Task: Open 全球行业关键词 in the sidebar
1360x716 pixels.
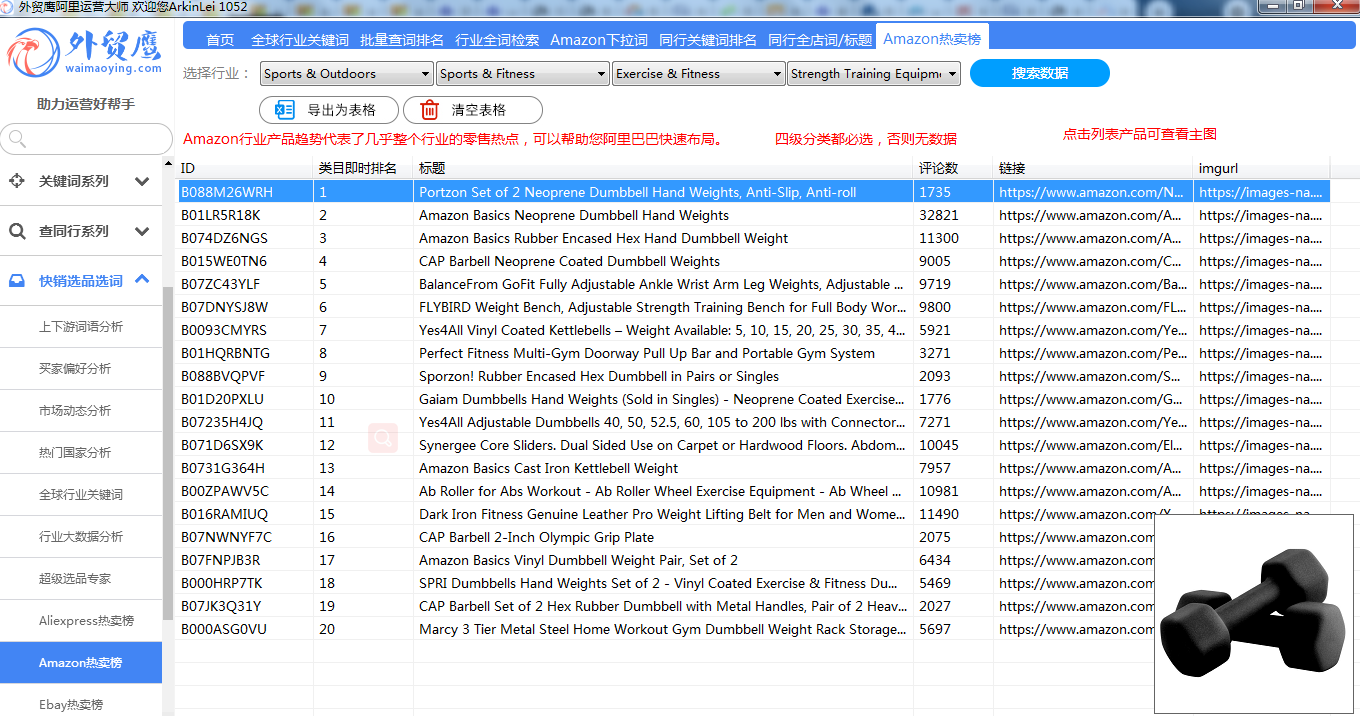Action: pyautogui.click(x=81, y=495)
